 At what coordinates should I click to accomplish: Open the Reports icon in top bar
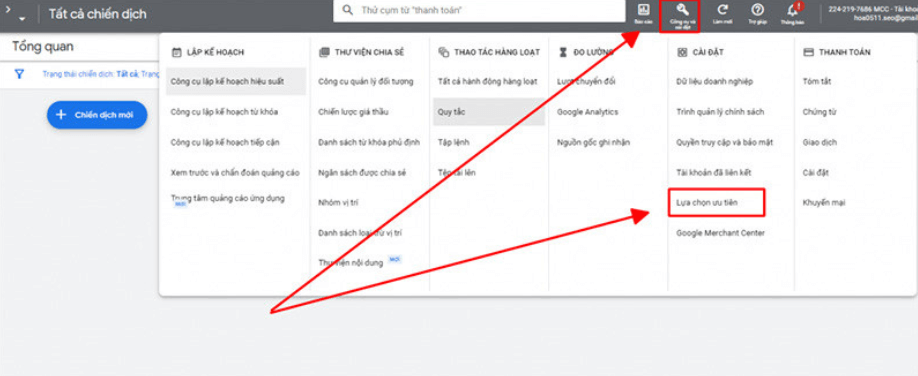(x=642, y=10)
